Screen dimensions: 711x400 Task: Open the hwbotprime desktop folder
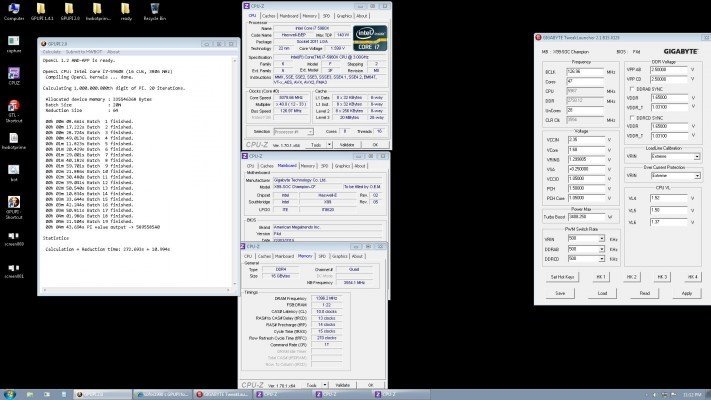pyautogui.click(x=98, y=12)
